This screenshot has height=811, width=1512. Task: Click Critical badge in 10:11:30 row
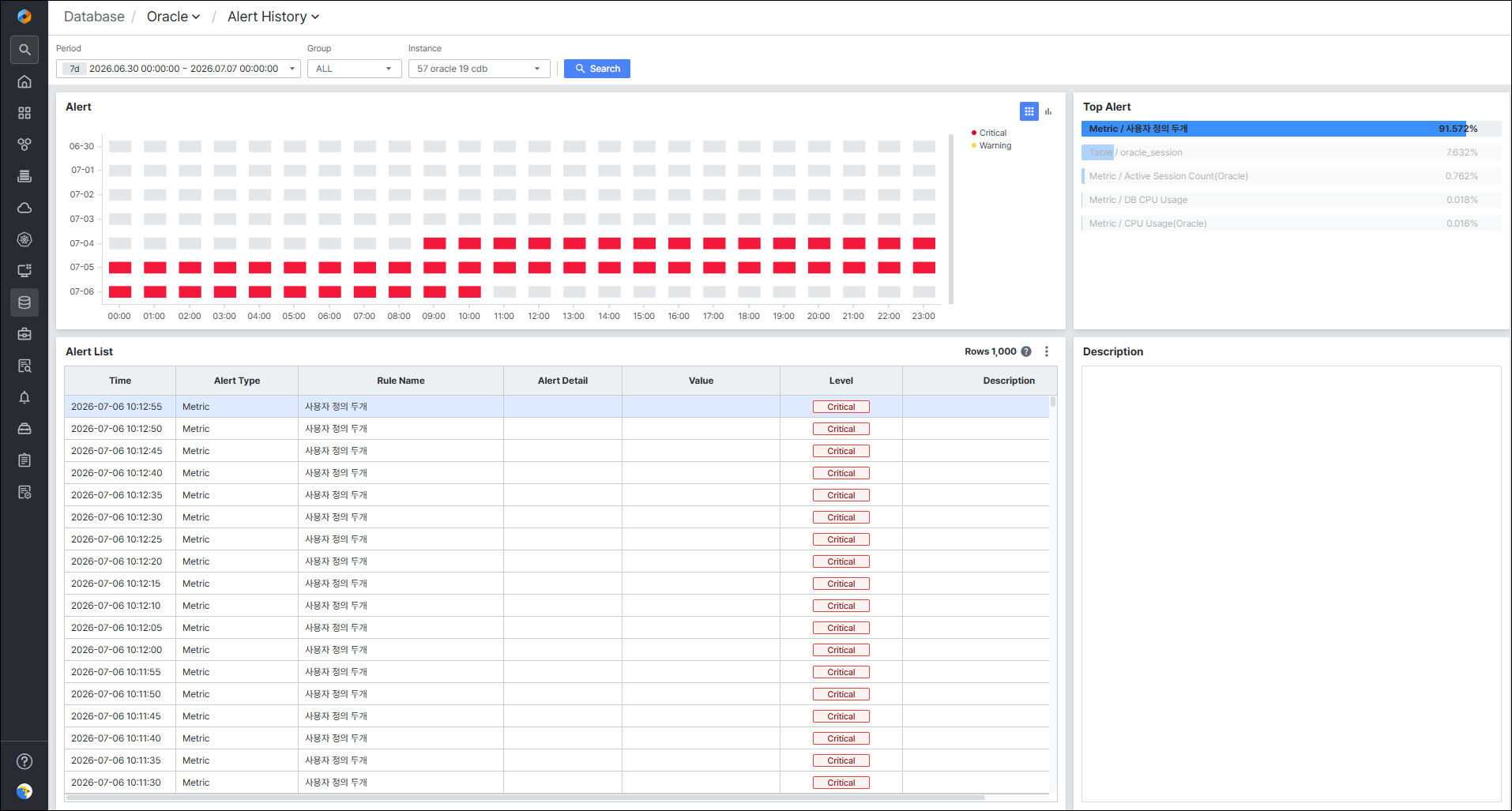[841, 783]
